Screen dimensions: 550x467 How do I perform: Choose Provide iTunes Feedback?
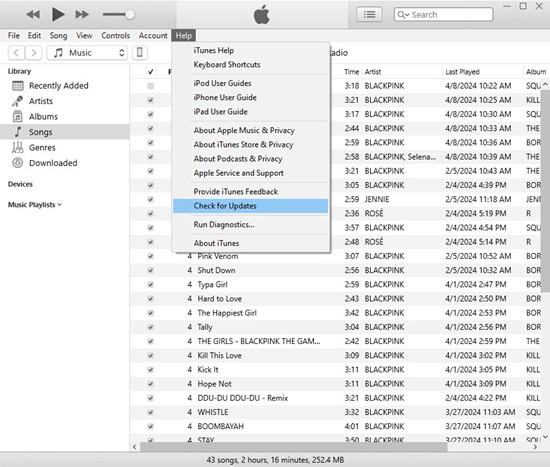250,192
